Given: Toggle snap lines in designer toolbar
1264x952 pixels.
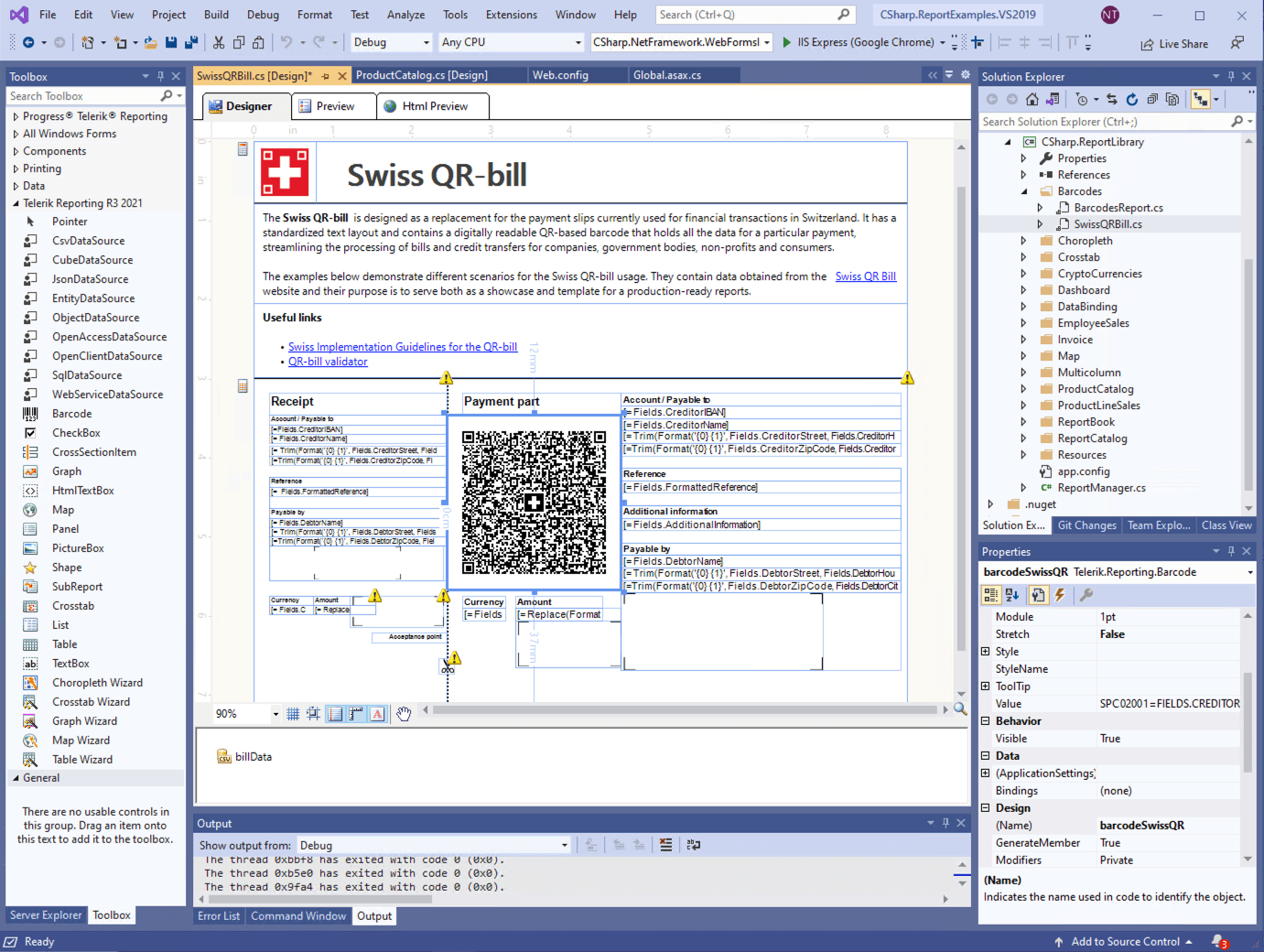Looking at the screenshot, I should point(335,714).
